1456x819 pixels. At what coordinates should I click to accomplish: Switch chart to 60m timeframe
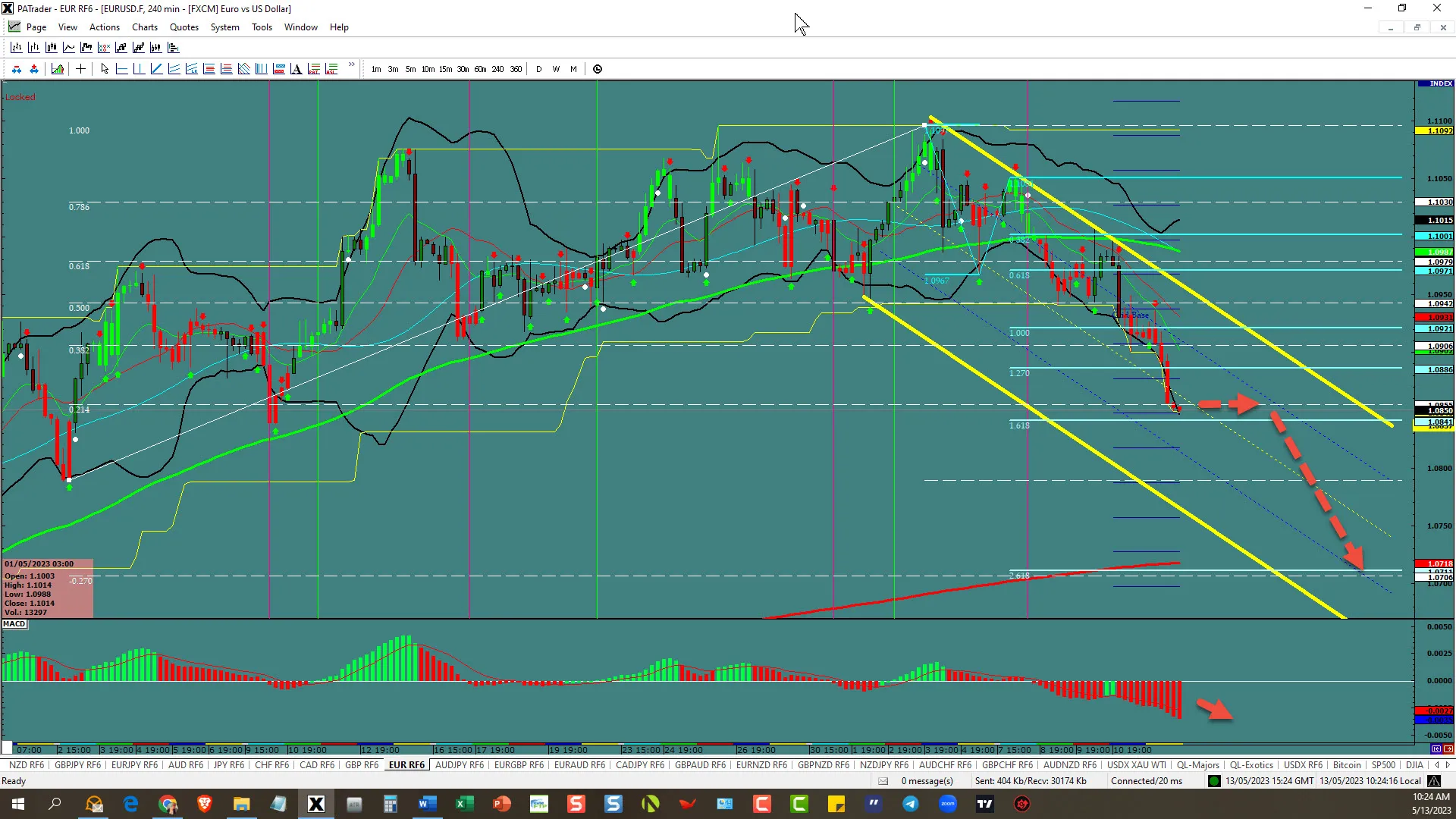point(480,69)
